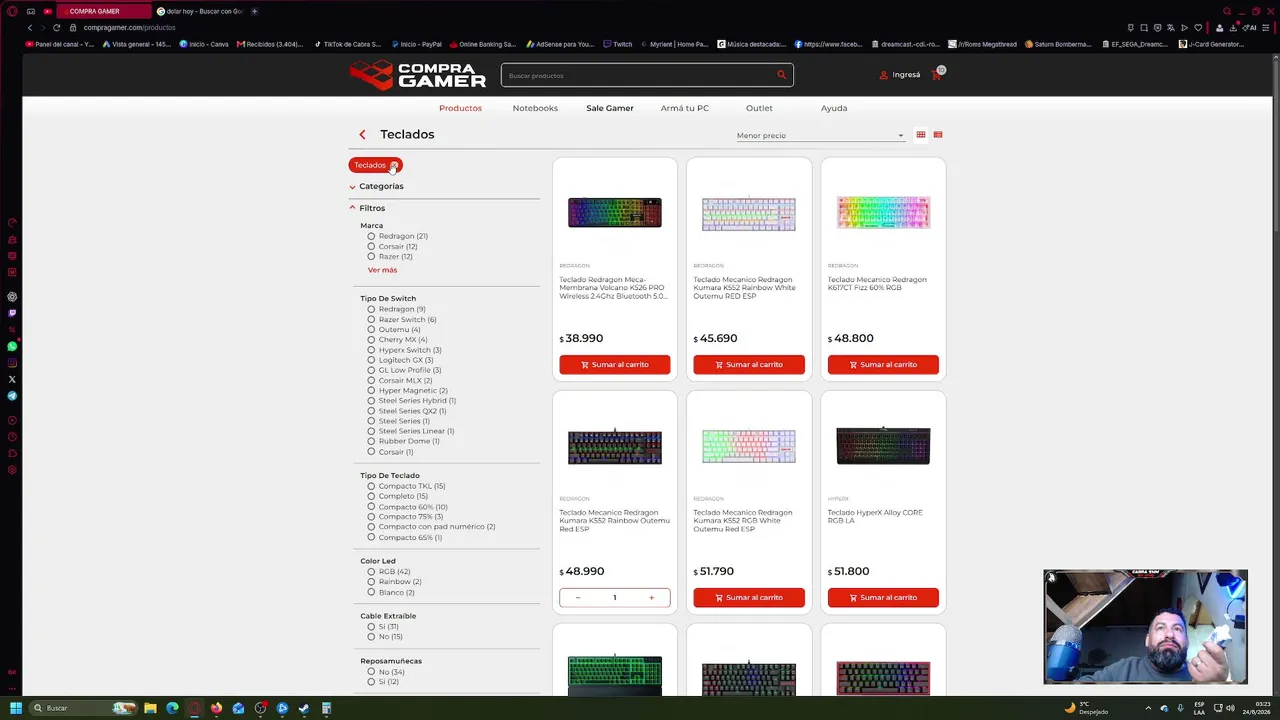Image resolution: width=1280 pixels, height=720 pixels.
Task: Switch to the 'dolar hoy' browser tab
Action: click(x=200, y=11)
